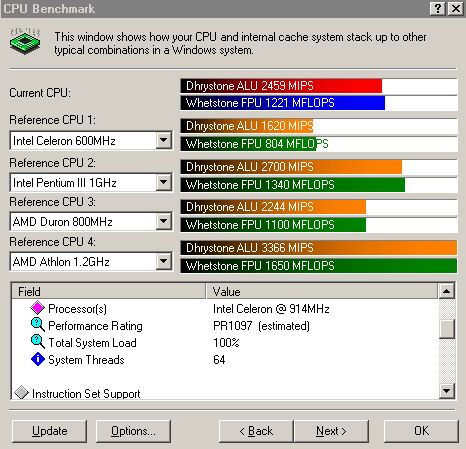This screenshot has width=466, height=449.
Task: Confirm with the OK button
Action: tap(421, 431)
